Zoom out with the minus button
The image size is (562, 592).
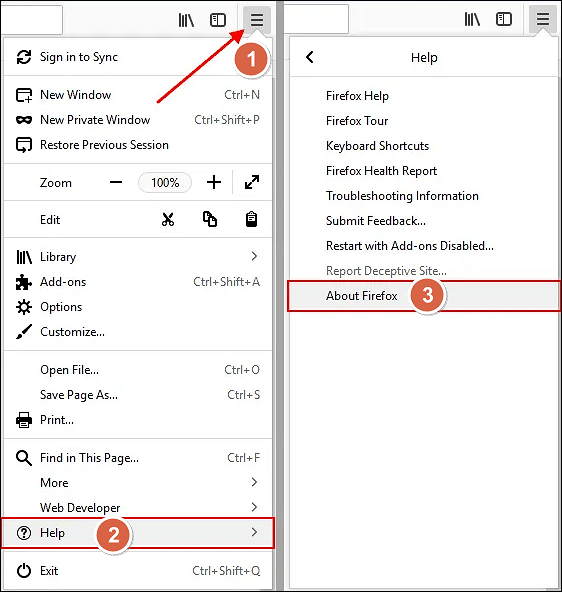click(116, 183)
